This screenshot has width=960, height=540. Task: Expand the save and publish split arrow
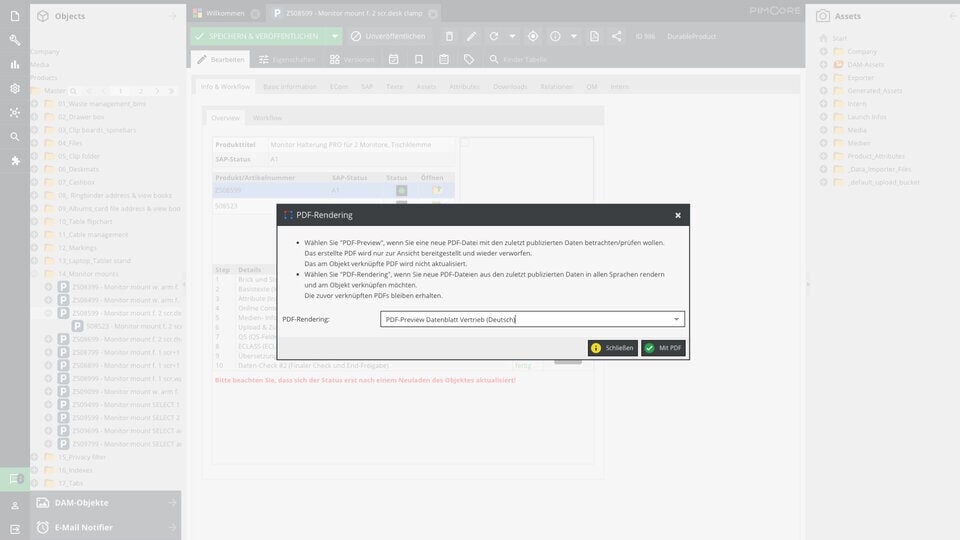[334, 36]
